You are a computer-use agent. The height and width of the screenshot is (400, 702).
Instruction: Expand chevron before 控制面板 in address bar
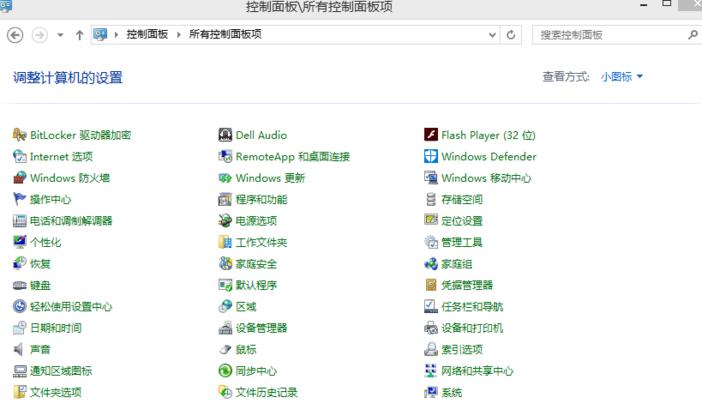(x=116, y=34)
